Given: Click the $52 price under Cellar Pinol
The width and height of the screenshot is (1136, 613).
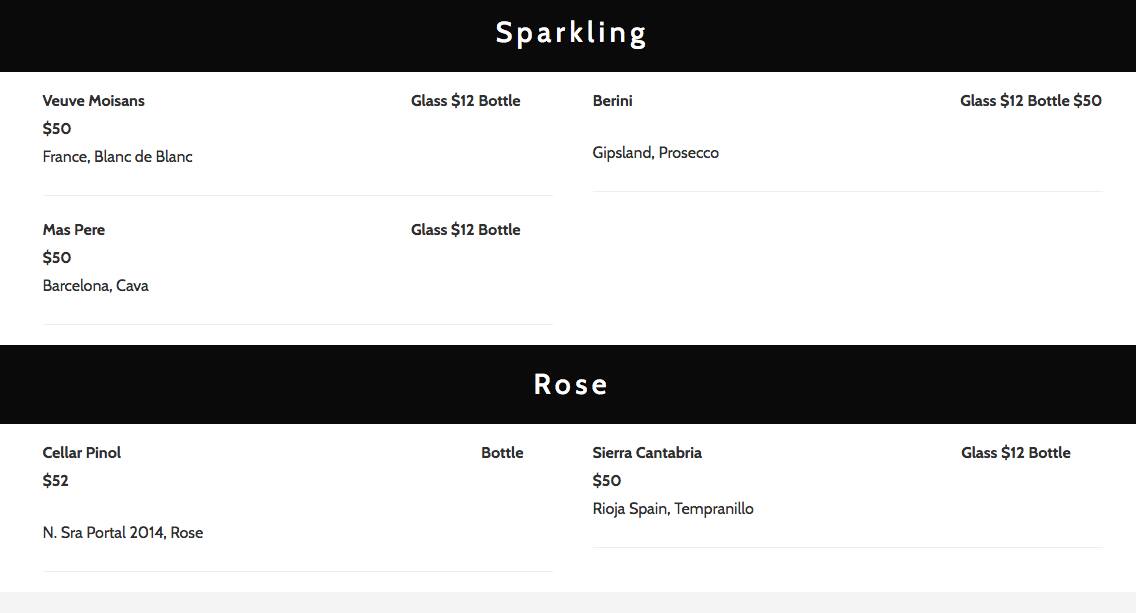Looking at the screenshot, I should tap(56, 480).
